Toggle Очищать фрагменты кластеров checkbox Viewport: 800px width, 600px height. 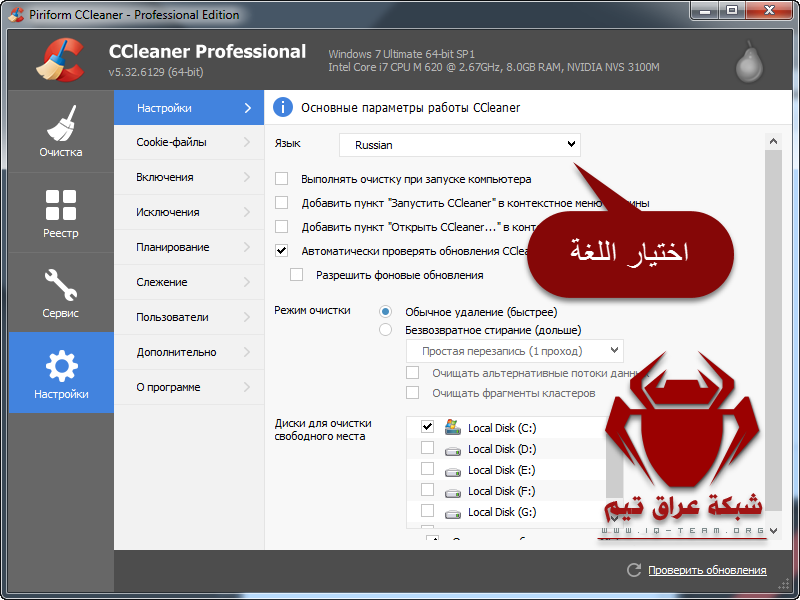tap(412, 392)
